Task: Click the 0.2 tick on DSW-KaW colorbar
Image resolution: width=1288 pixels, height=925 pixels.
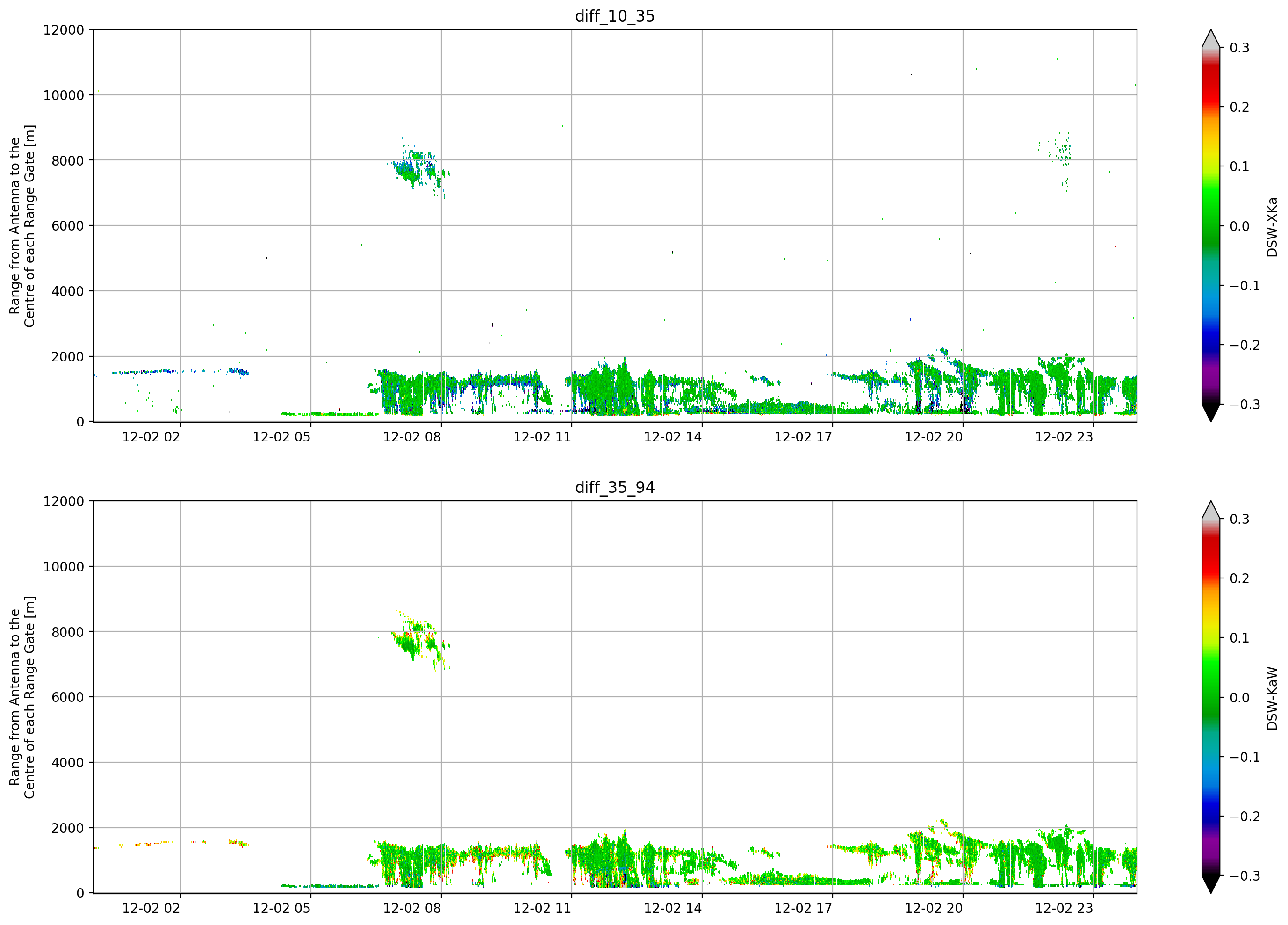Action: coord(1240,578)
